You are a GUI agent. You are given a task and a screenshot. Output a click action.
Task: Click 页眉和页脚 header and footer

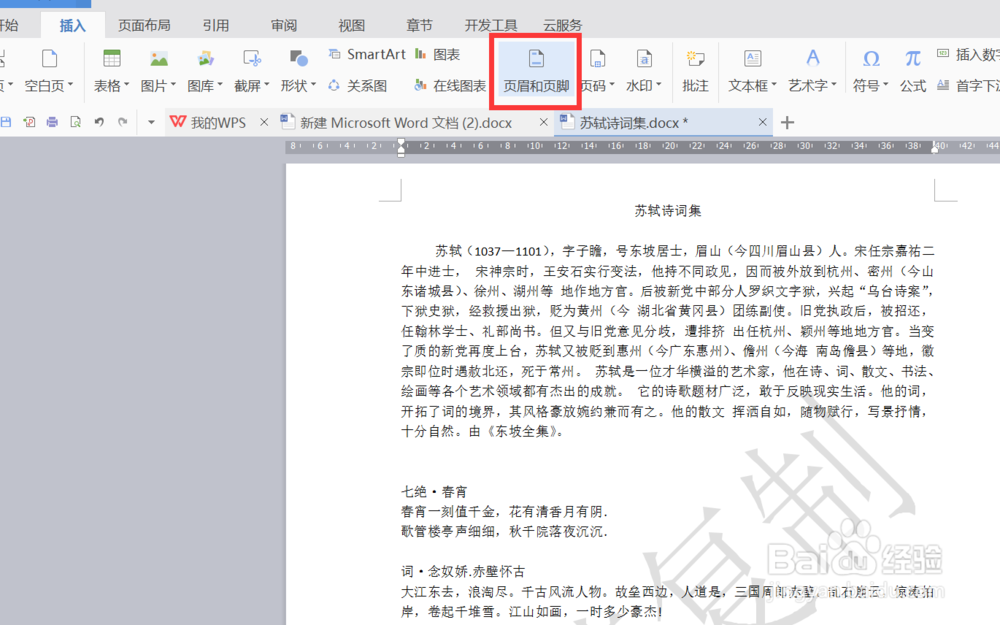(536, 71)
